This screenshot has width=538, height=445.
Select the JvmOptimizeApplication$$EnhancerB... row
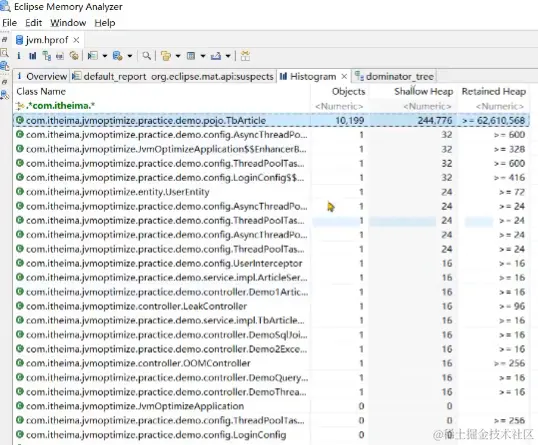[271, 149]
